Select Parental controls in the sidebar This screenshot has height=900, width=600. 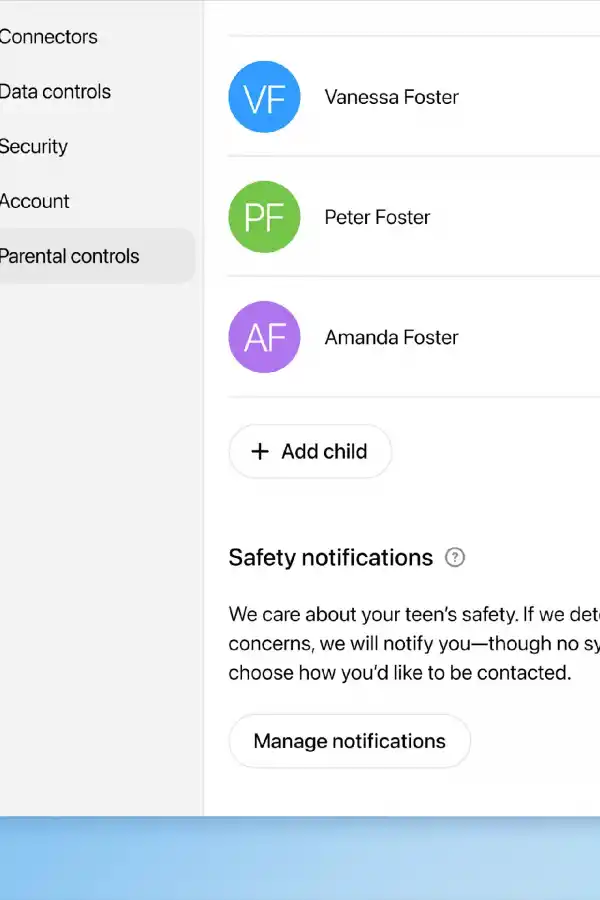70,256
